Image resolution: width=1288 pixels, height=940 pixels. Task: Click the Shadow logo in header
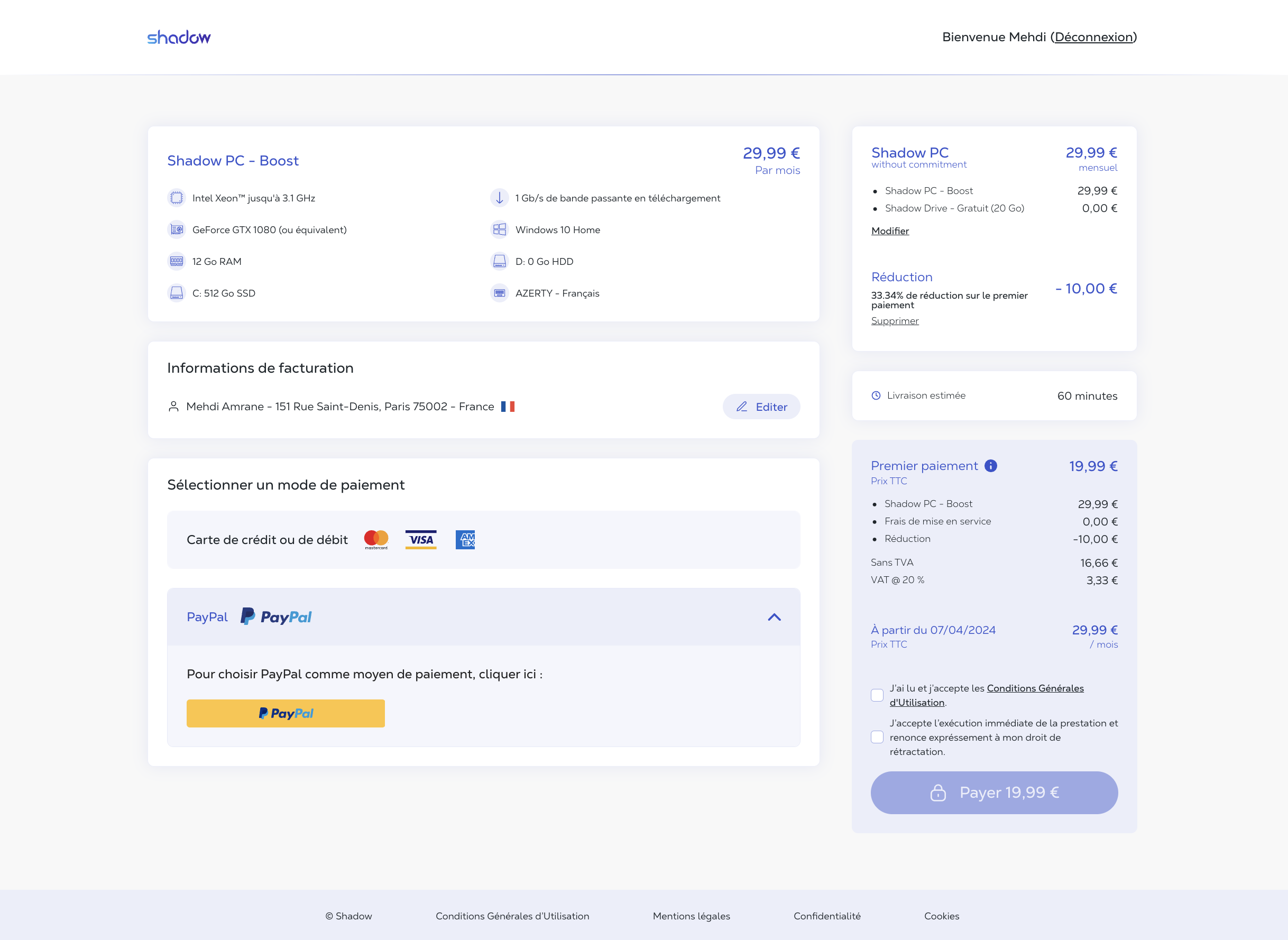(x=179, y=38)
